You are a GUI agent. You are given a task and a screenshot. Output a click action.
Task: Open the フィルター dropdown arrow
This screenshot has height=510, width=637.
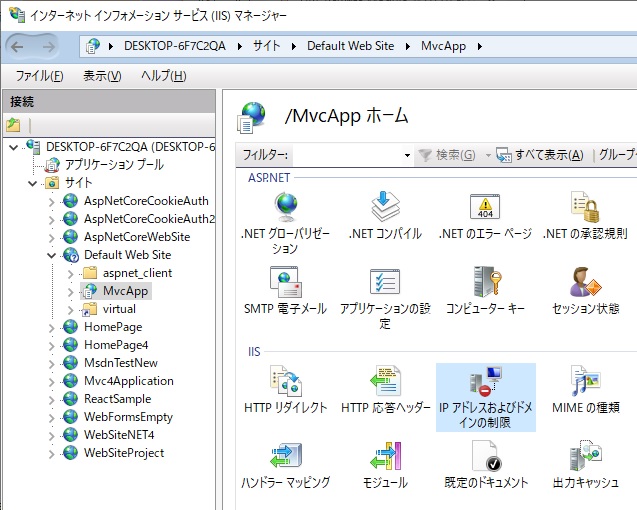[x=407, y=155]
